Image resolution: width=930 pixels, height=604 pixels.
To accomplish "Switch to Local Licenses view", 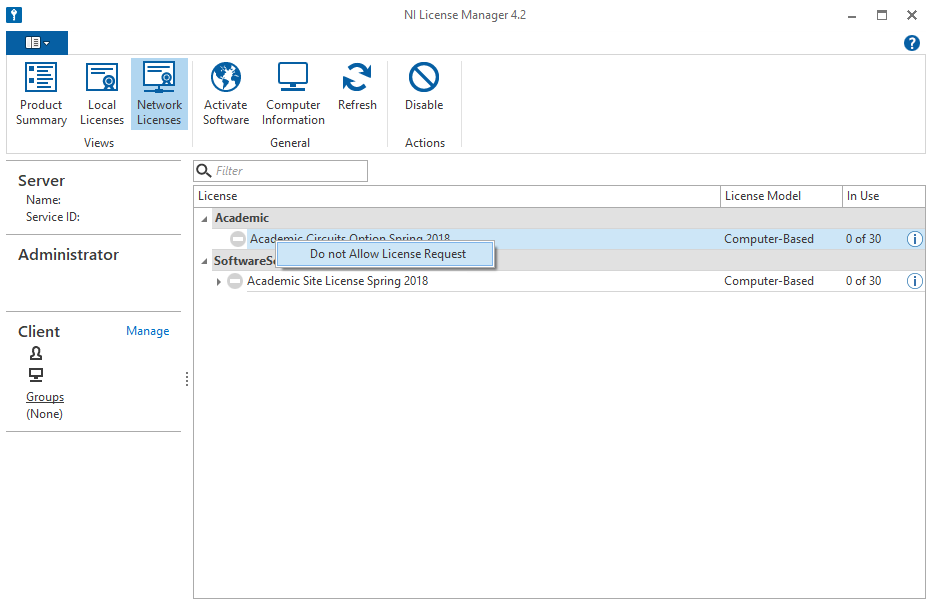I will [101, 94].
